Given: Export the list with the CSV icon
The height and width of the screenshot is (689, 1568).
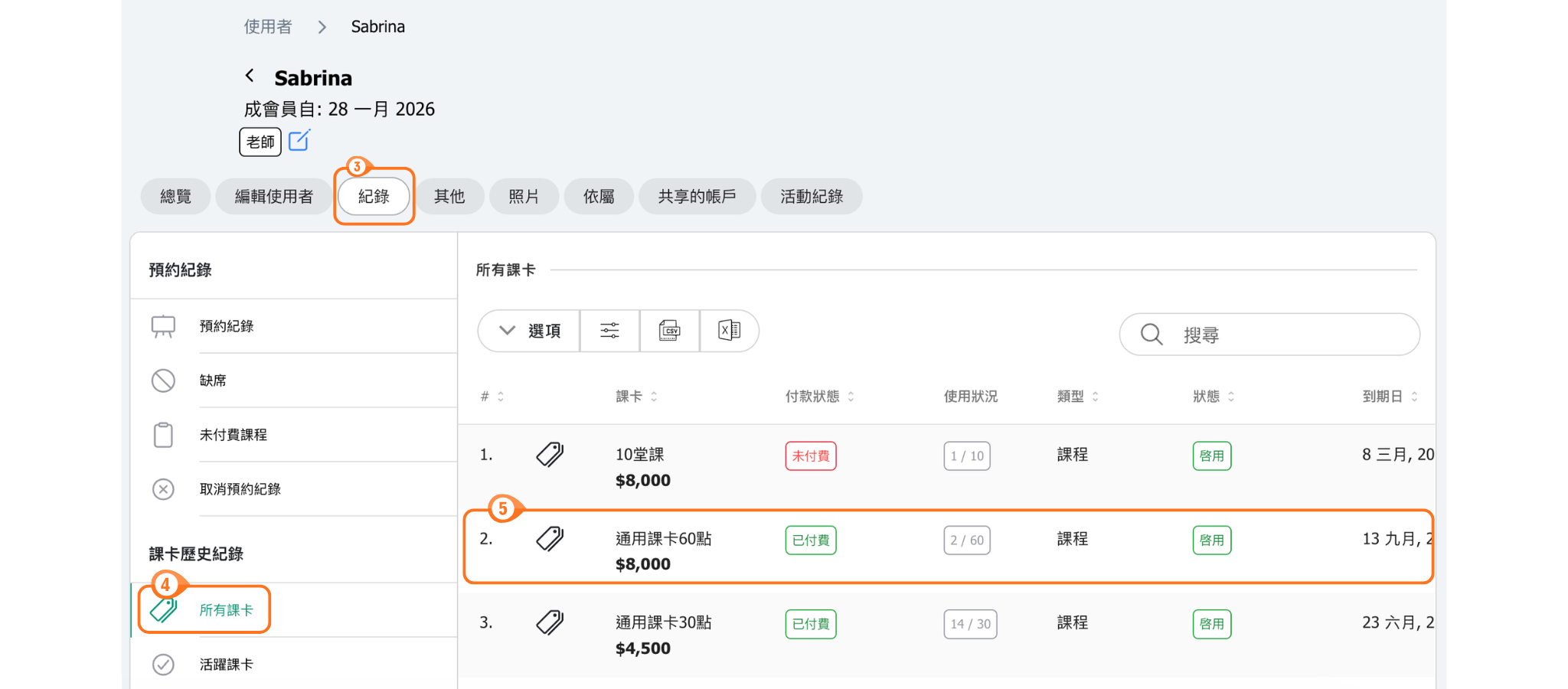Looking at the screenshot, I should [669, 331].
